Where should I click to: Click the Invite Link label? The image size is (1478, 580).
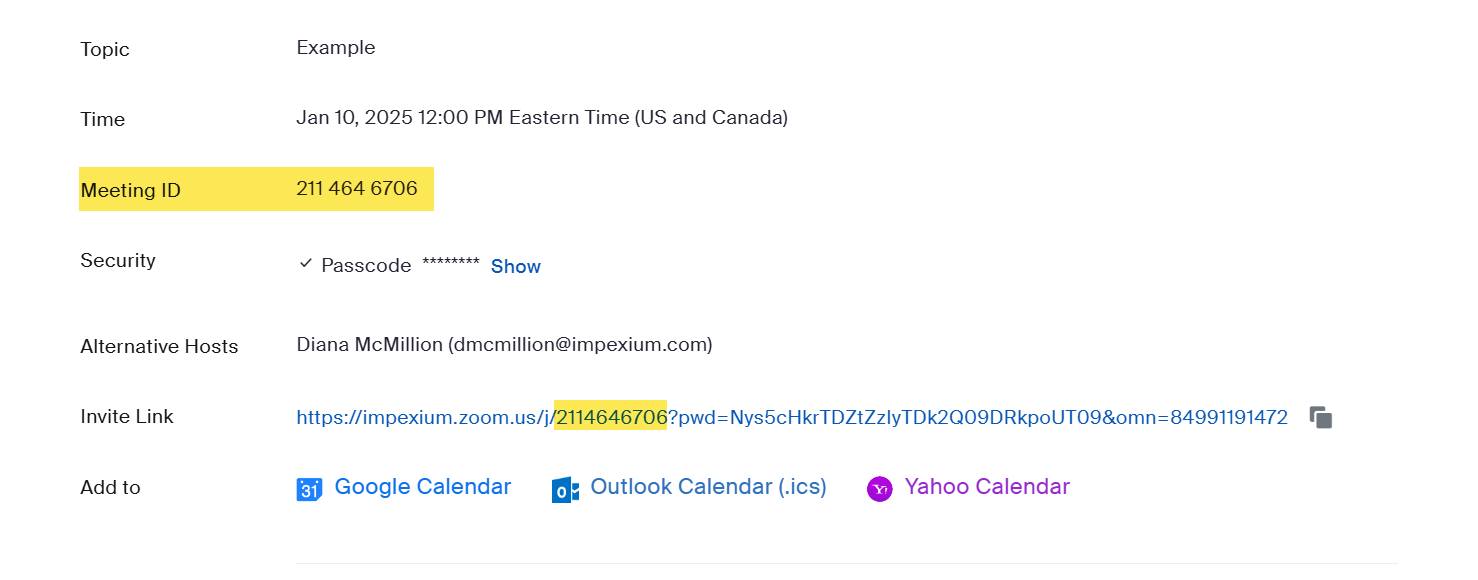127,417
